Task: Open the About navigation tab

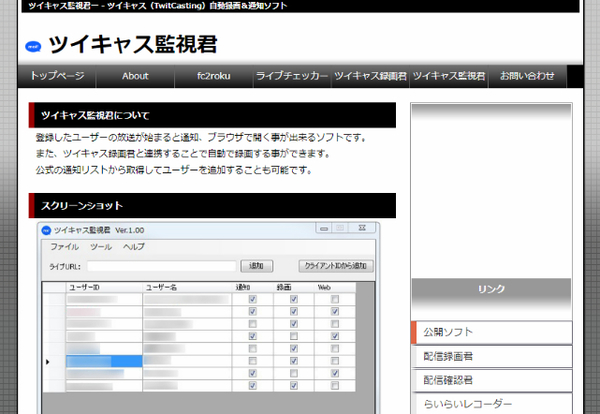Action: (135, 76)
